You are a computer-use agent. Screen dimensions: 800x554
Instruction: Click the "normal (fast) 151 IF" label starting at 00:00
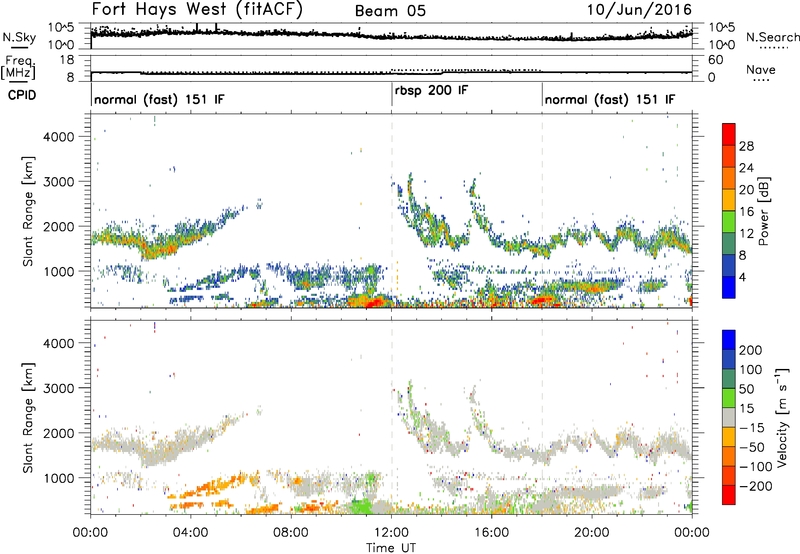point(159,100)
